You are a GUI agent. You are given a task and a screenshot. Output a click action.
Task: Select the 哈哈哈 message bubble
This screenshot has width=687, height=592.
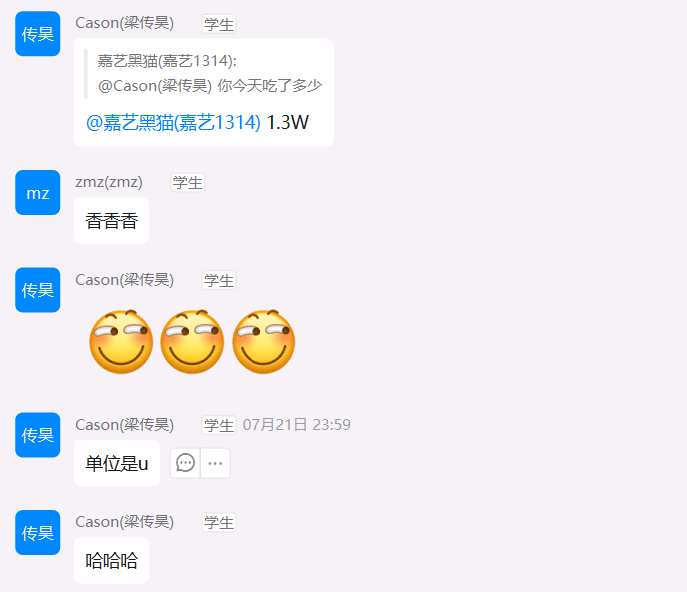111,560
